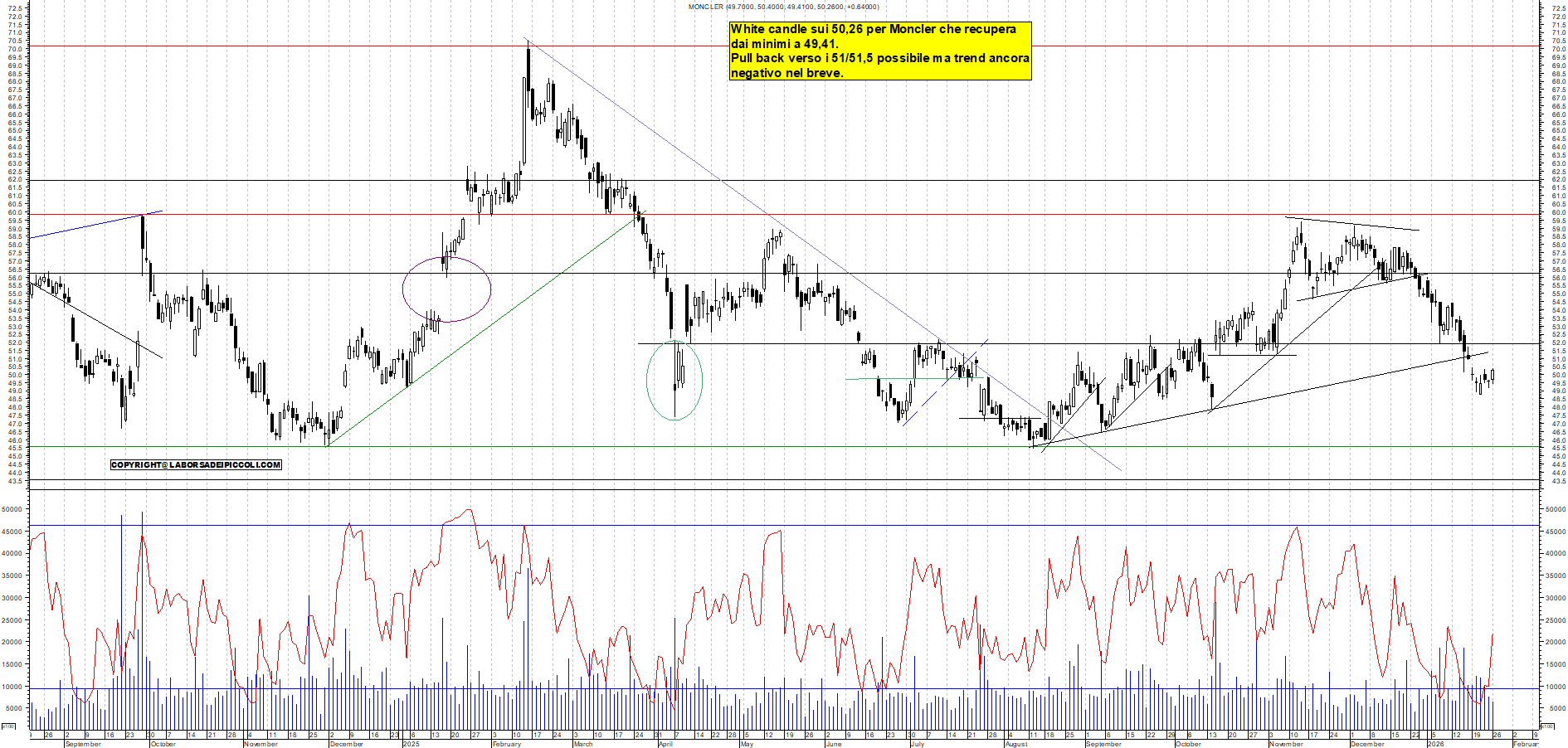Viewport: 1568px width, 748px height.
Task: Click the 2025 label on the time axis
Action: (x=411, y=744)
